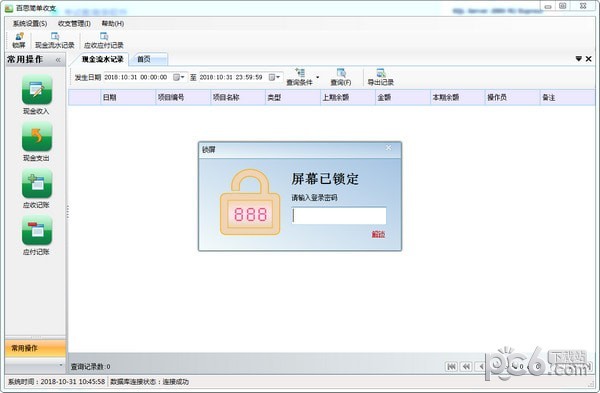
Task: Open the 收支管理(I) menu
Action: tap(74, 23)
